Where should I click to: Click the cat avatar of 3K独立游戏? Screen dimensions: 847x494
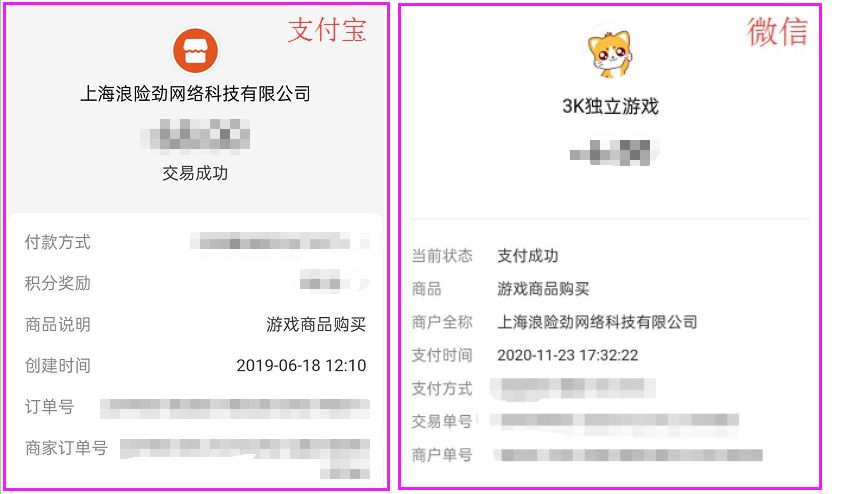point(610,54)
